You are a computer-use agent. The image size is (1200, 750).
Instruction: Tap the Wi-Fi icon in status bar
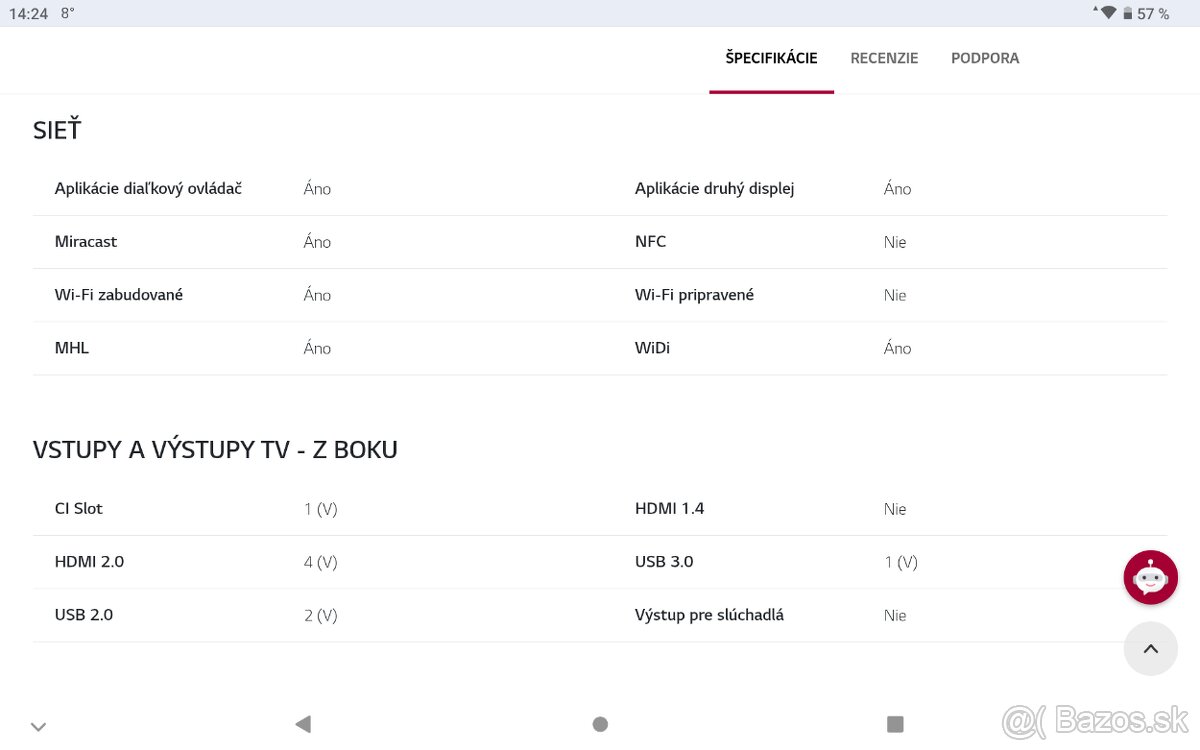(x=1110, y=13)
